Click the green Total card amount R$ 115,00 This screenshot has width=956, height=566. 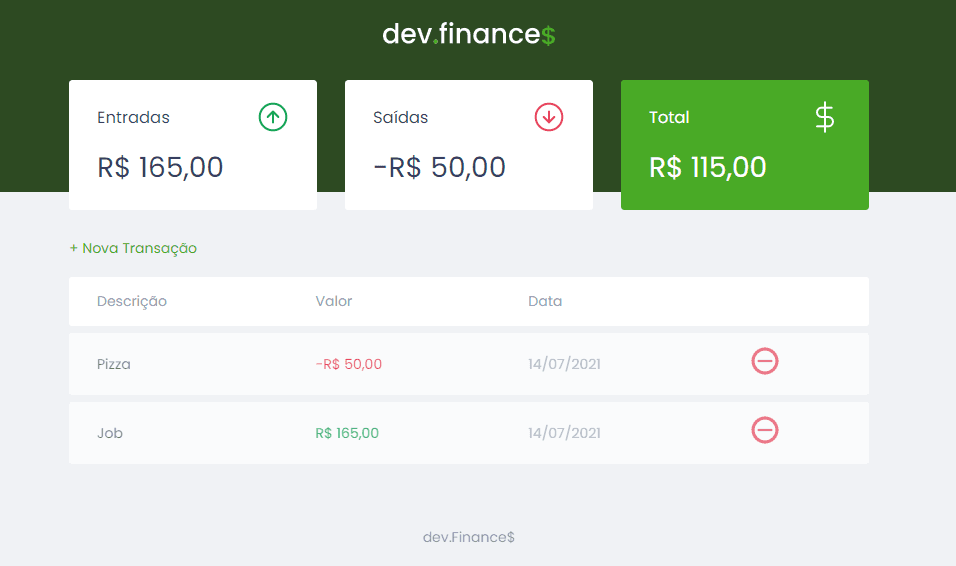point(708,167)
